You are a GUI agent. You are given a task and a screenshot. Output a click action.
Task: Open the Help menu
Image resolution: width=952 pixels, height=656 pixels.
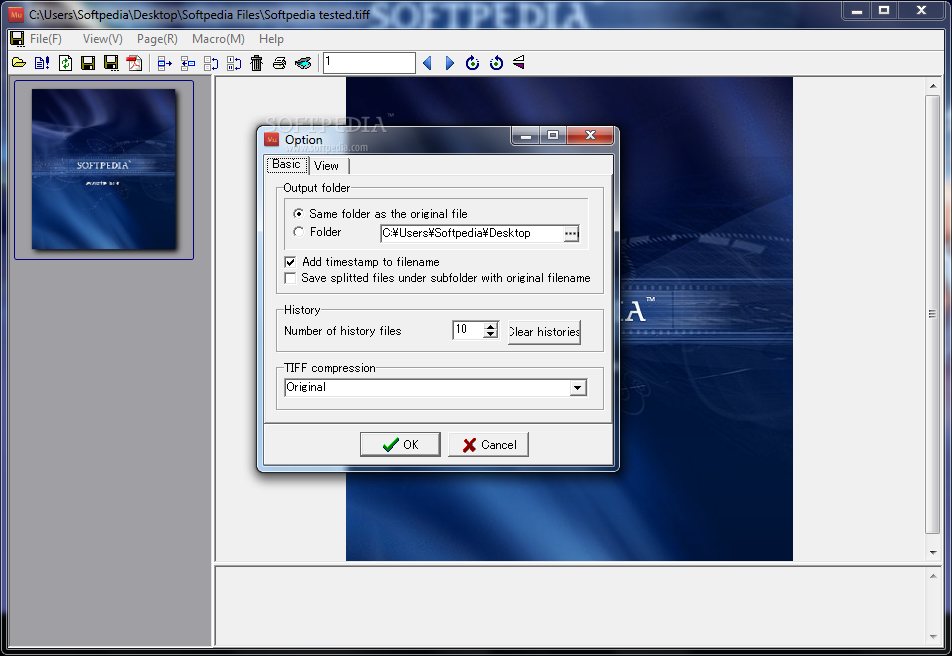271,39
